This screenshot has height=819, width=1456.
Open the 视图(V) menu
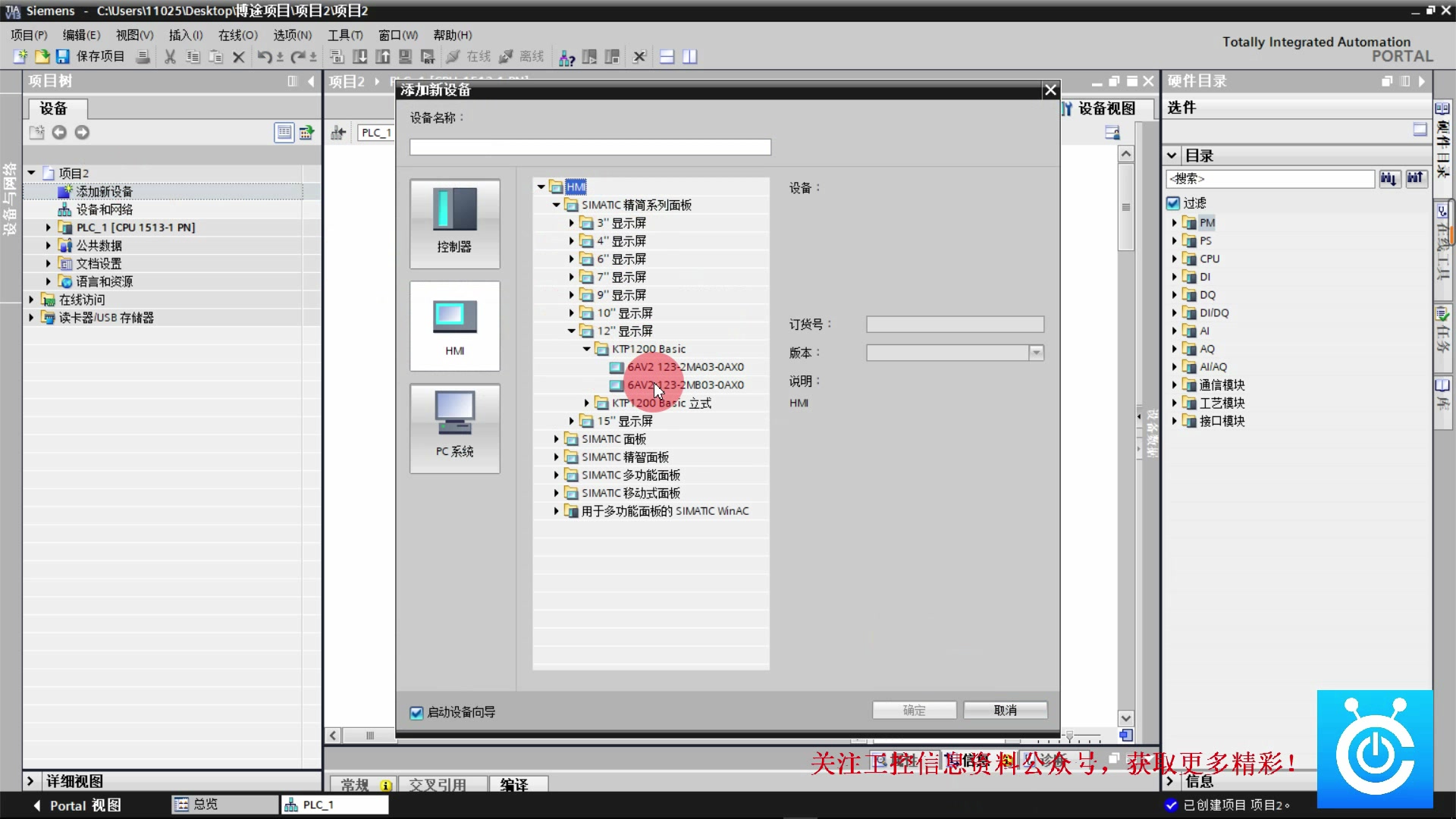coord(134,35)
